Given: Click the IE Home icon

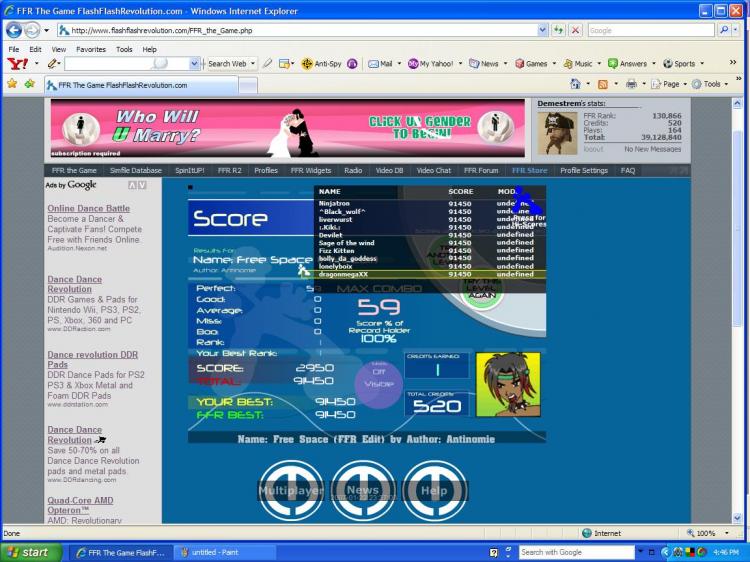Looking at the screenshot, I should coord(575,84).
